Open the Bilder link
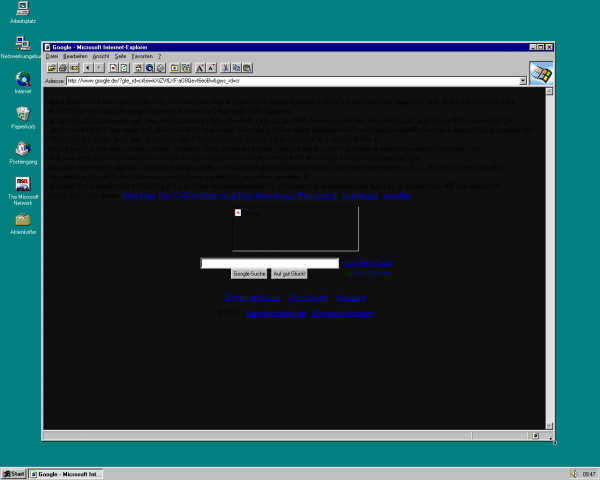This screenshot has width=600, height=480. [x=129, y=196]
